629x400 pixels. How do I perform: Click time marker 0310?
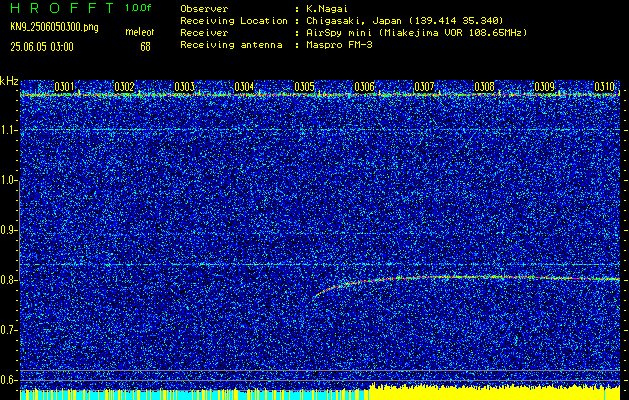tap(604, 87)
